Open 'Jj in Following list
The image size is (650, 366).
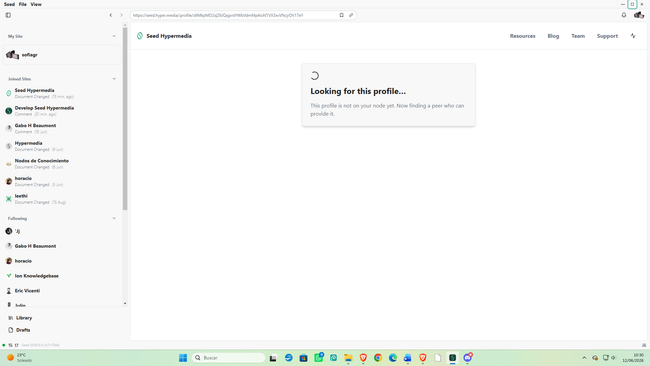pos(62,231)
